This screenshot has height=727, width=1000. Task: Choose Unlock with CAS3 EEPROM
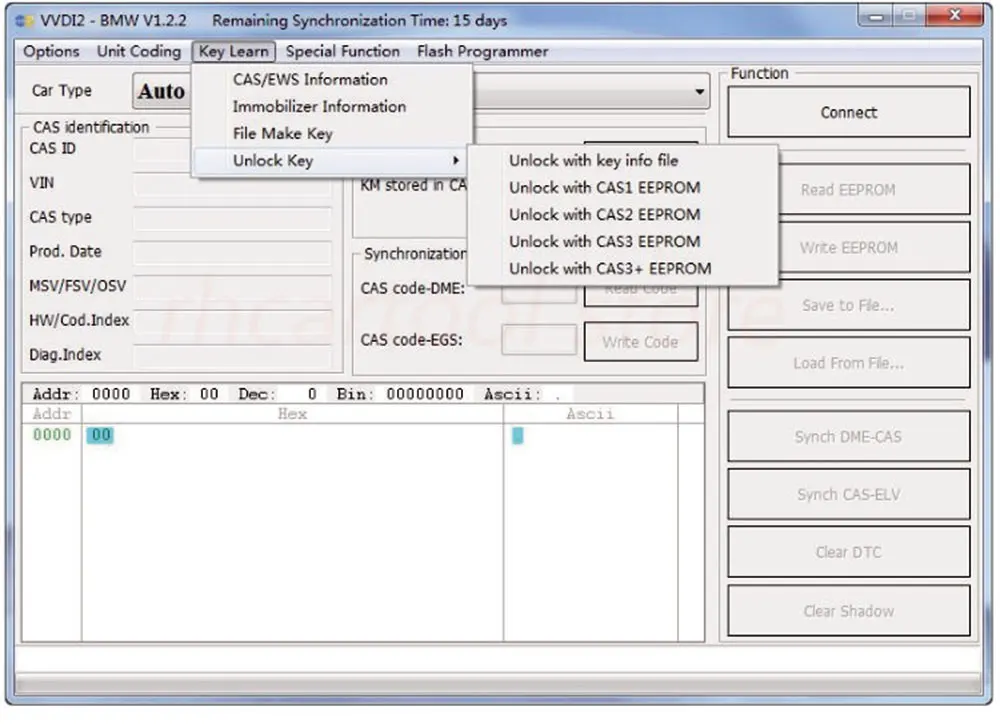pos(622,242)
